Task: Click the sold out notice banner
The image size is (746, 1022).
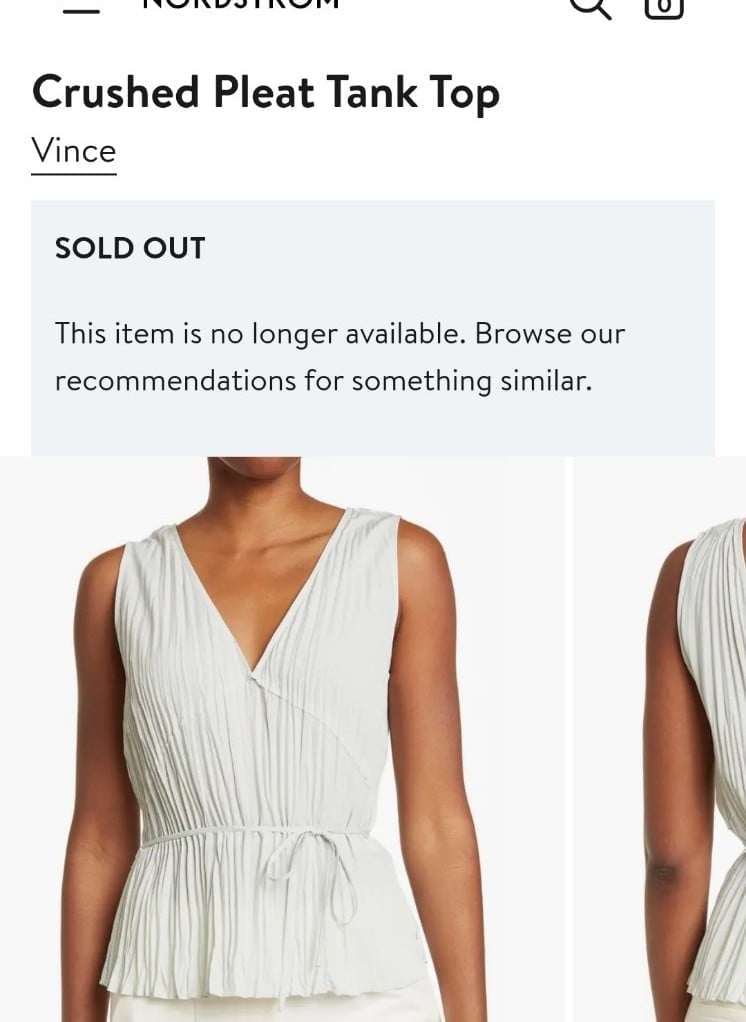Action: pyautogui.click(x=373, y=328)
